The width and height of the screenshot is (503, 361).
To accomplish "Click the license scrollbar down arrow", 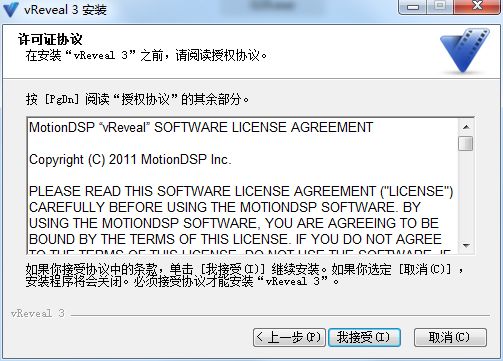I will pos(466,246).
